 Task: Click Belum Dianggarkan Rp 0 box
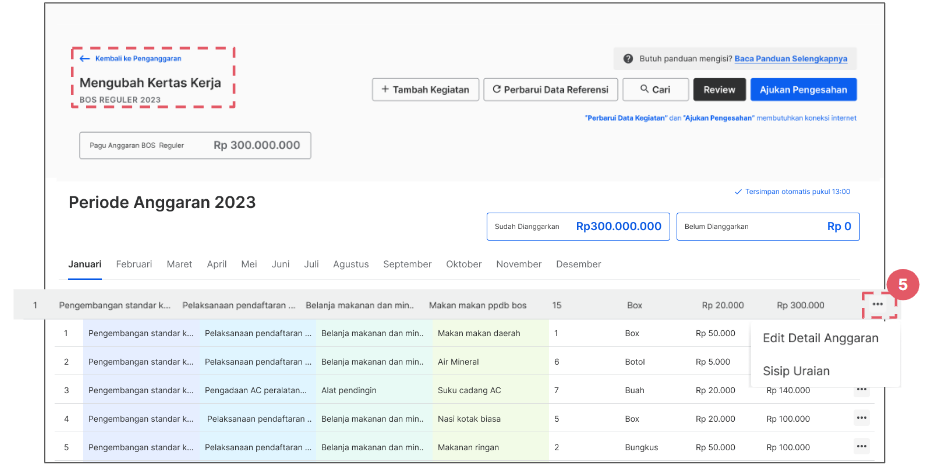(768, 227)
